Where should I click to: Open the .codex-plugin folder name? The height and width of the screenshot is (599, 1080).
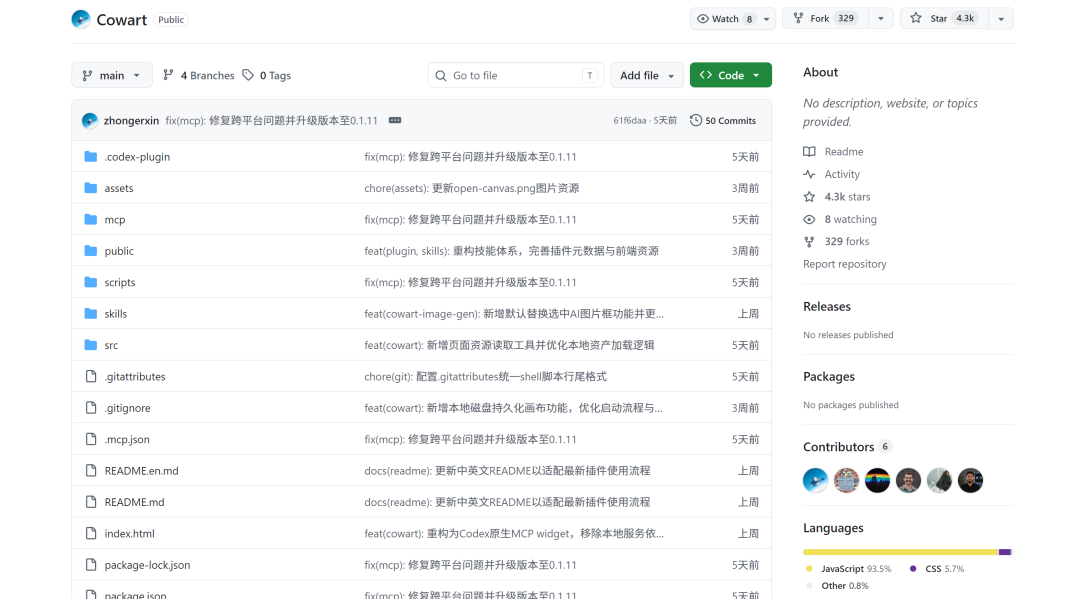(137, 157)
